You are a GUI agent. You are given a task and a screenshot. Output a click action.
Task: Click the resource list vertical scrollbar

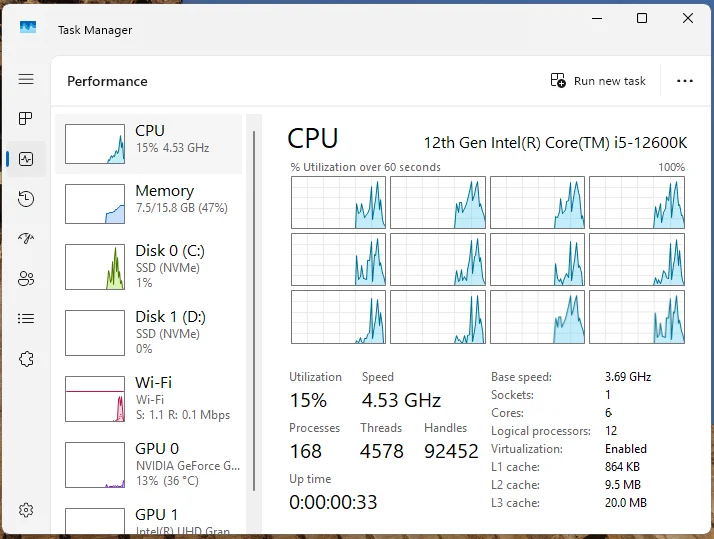pos(254,311)
